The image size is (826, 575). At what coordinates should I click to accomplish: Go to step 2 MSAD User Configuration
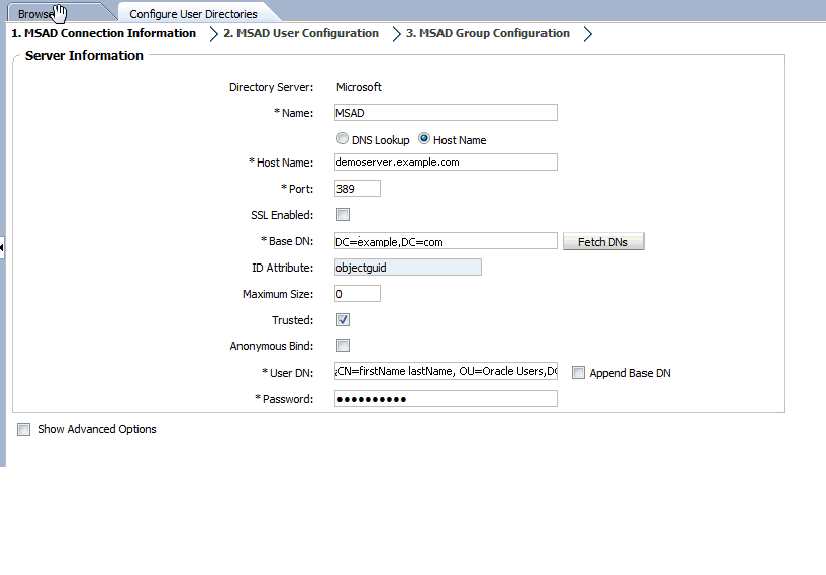[x=301, y=33]
